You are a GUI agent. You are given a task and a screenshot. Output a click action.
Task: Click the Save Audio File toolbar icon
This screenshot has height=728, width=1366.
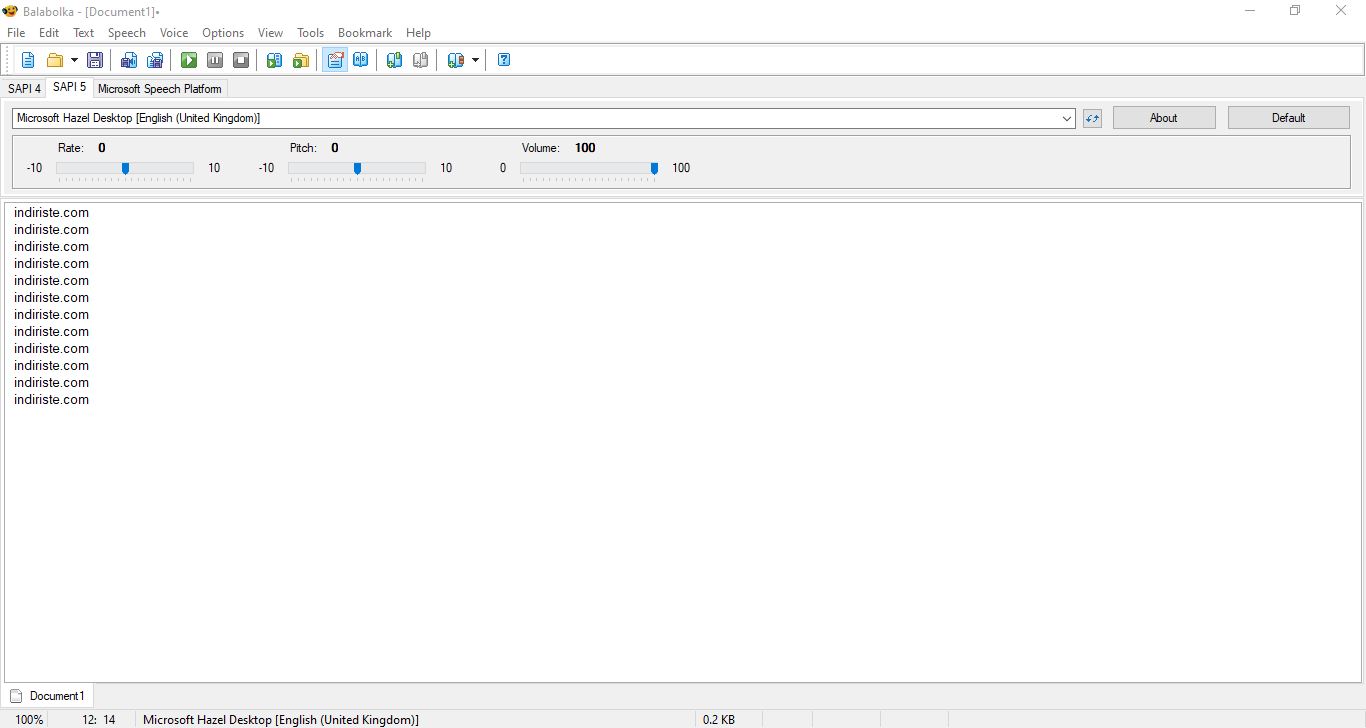point(129,60)
